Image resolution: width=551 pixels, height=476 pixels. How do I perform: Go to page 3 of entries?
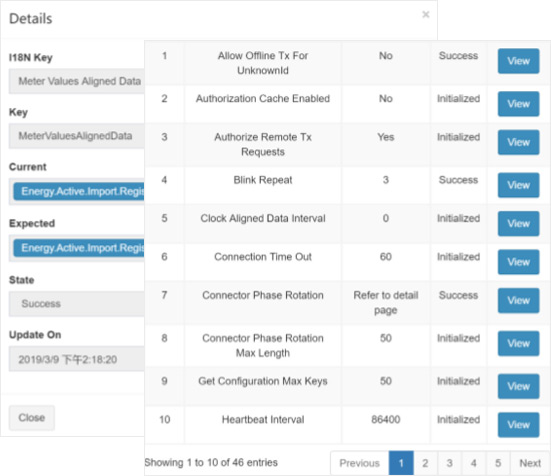pyautogui.click(x=449, y=463)
